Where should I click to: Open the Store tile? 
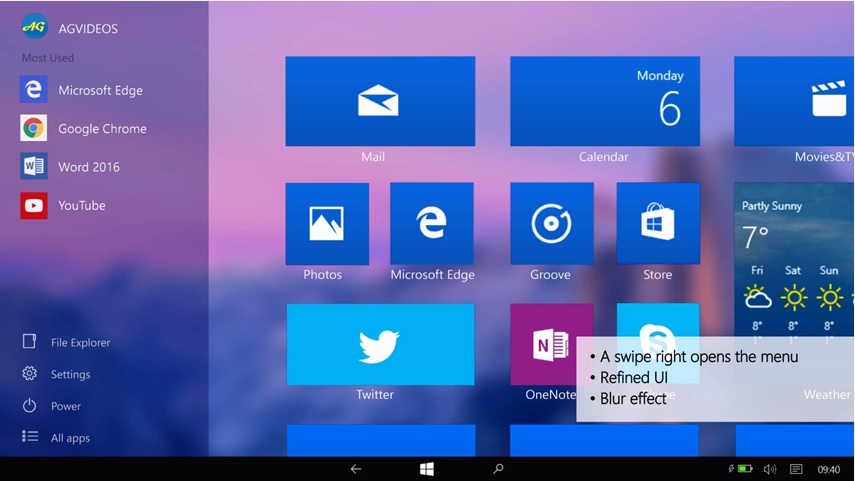pyautogui.click(x=658, y=224)
